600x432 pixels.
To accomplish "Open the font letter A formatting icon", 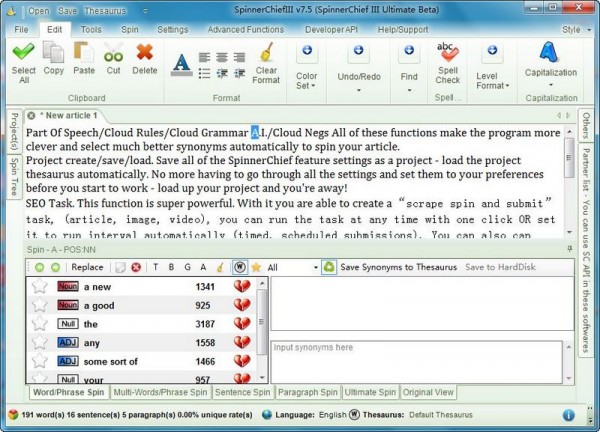I will [x=181, y=65].
